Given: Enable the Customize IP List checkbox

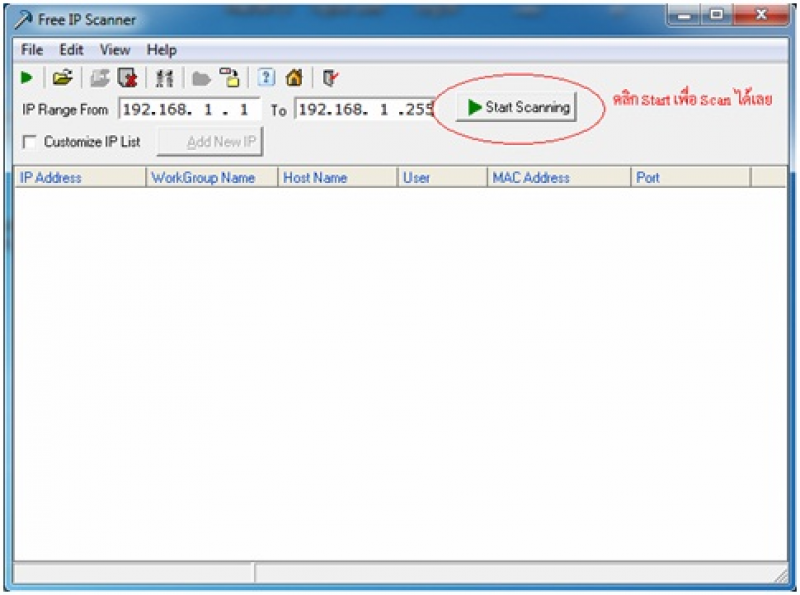Looking at the screenshot, I should pos(30,141).
